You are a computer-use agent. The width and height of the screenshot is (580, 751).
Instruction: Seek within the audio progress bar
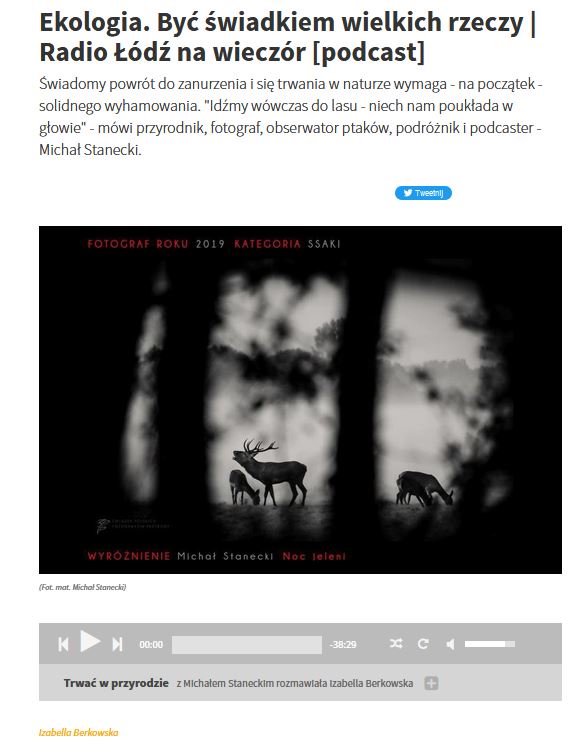pos(247,645)
